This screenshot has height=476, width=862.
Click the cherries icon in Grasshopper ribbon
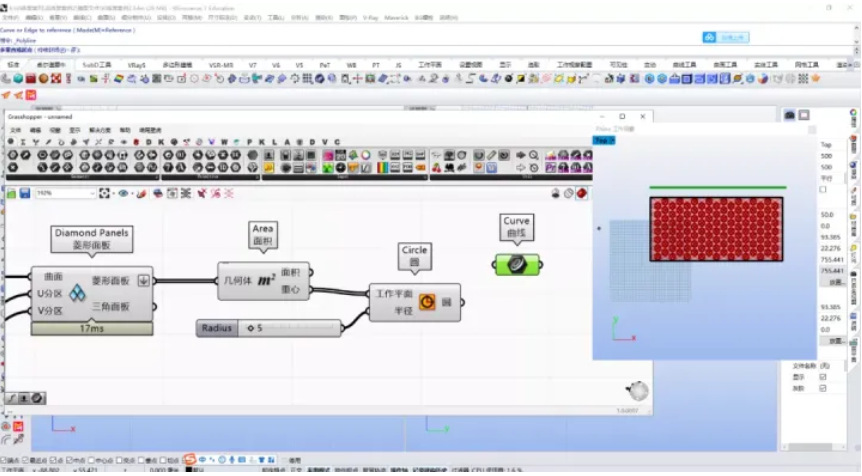tap(436, 168)
